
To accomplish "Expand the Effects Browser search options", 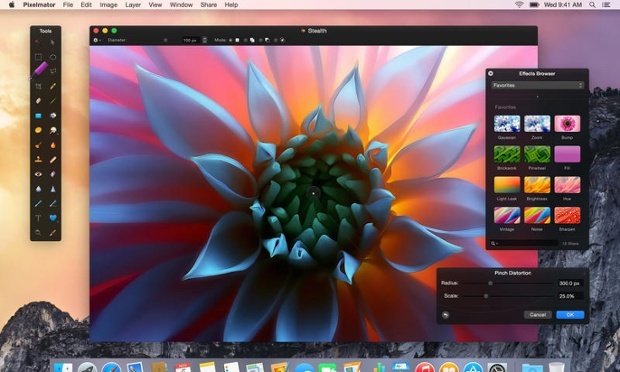I will [x=494, y=244].
